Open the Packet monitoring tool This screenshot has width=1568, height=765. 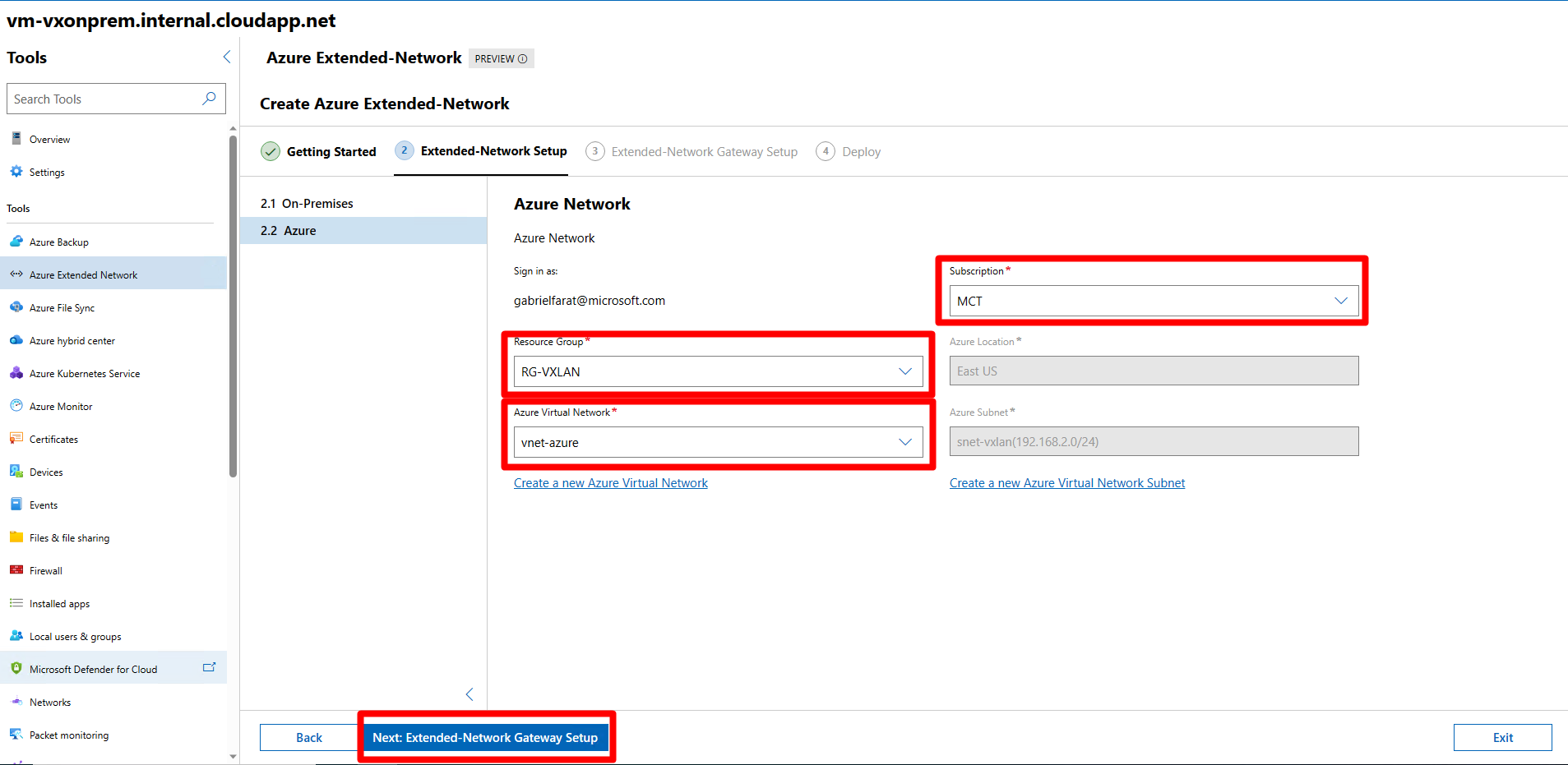coord(69,735)
